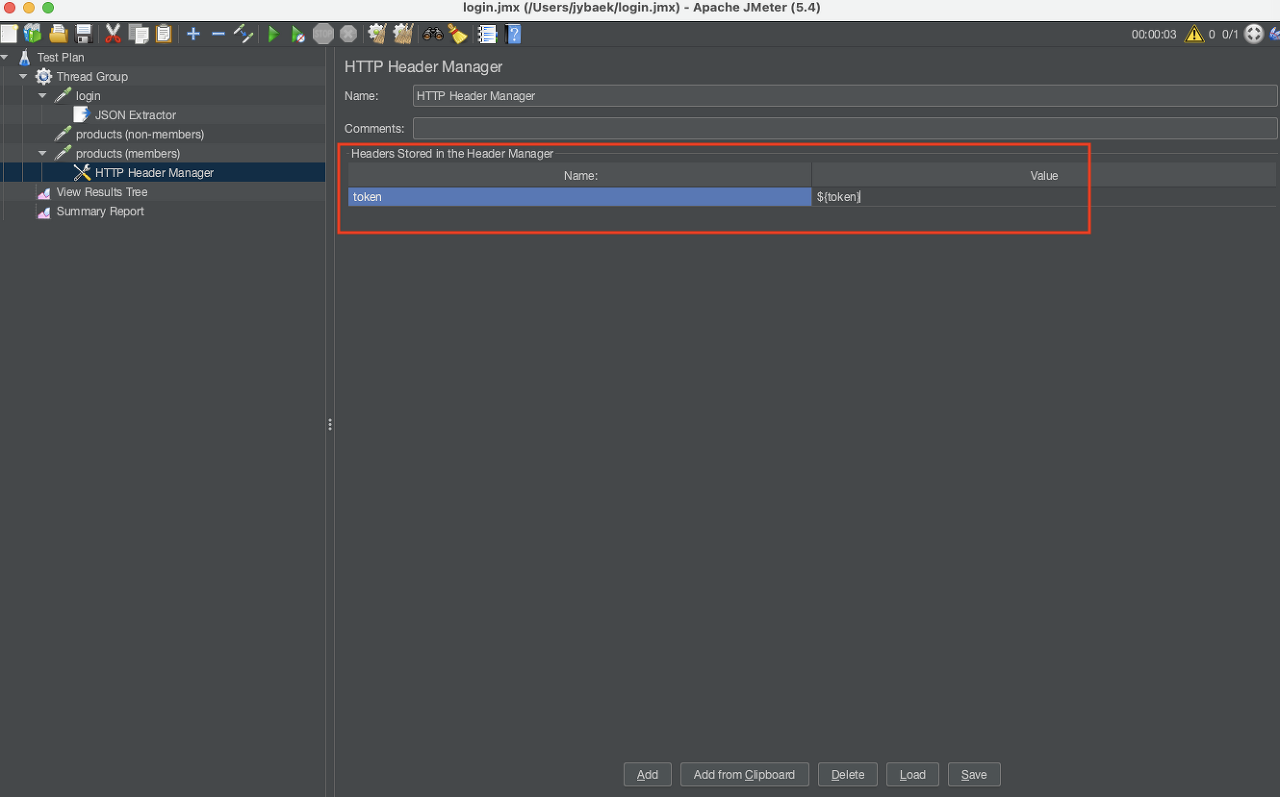Click Start no pauses icon
This screenshot has width=1280, height=797.
[298, 34]
